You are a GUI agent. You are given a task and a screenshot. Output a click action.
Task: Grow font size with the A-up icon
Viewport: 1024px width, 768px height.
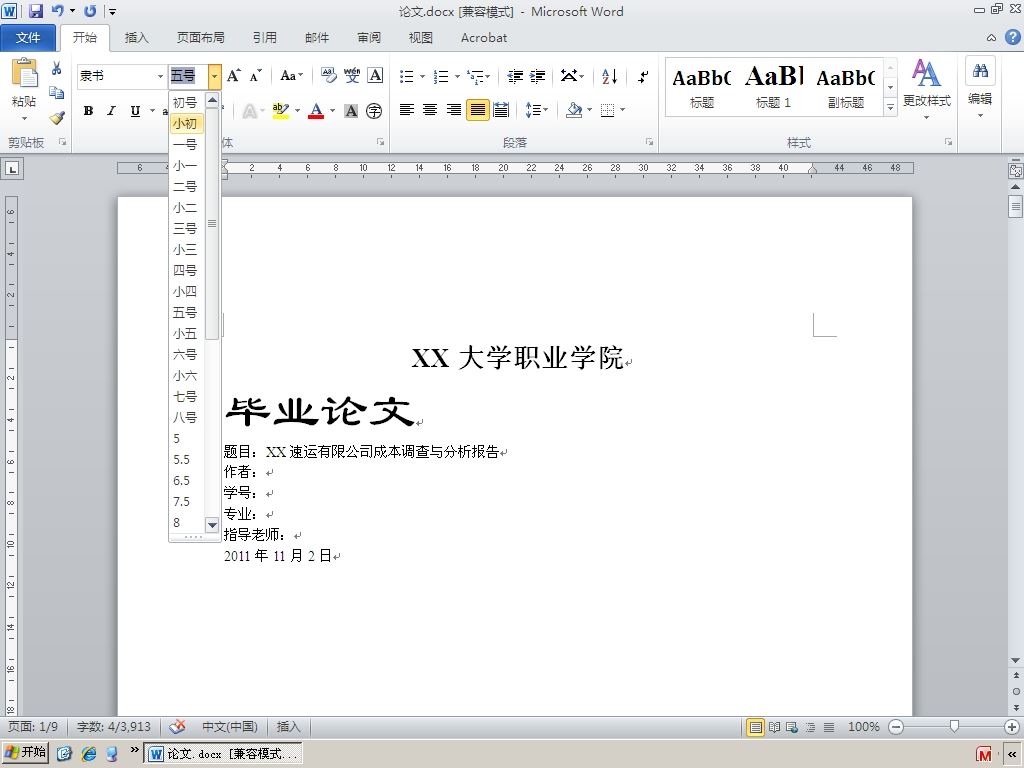234,76
